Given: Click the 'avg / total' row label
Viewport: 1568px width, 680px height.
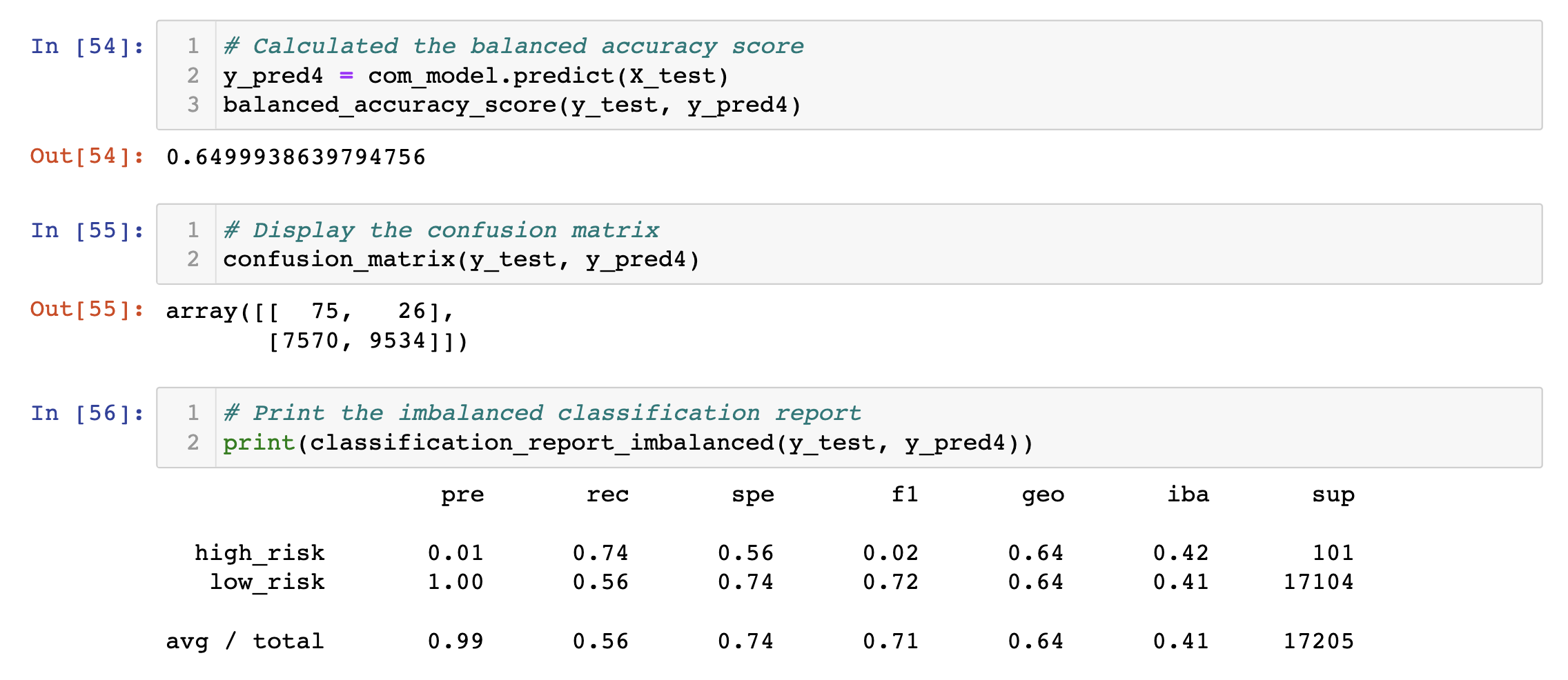Looking at the screenshot, I should 245,641.
